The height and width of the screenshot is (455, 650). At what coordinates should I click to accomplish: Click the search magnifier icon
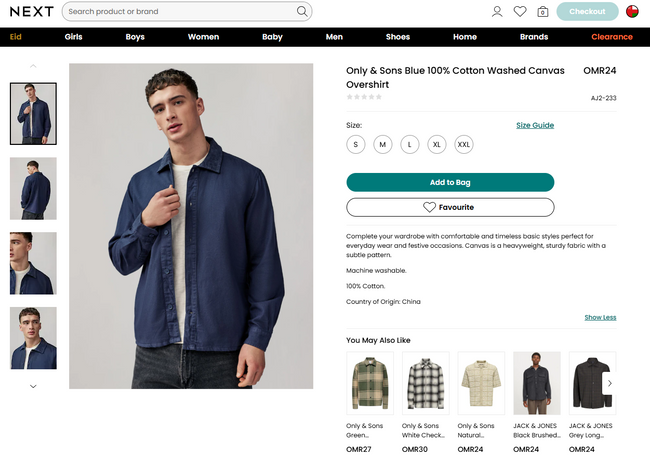coord(302,12)
